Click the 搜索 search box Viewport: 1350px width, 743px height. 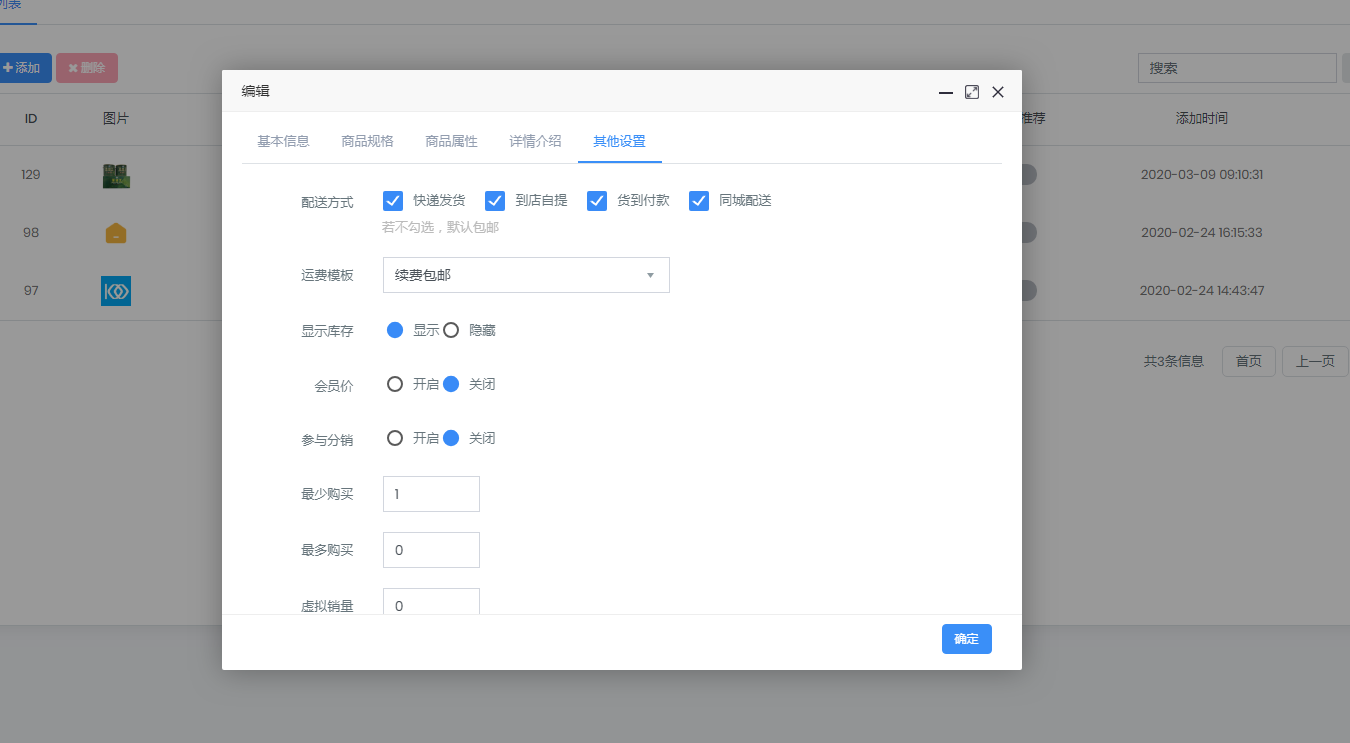(1236, 68)
